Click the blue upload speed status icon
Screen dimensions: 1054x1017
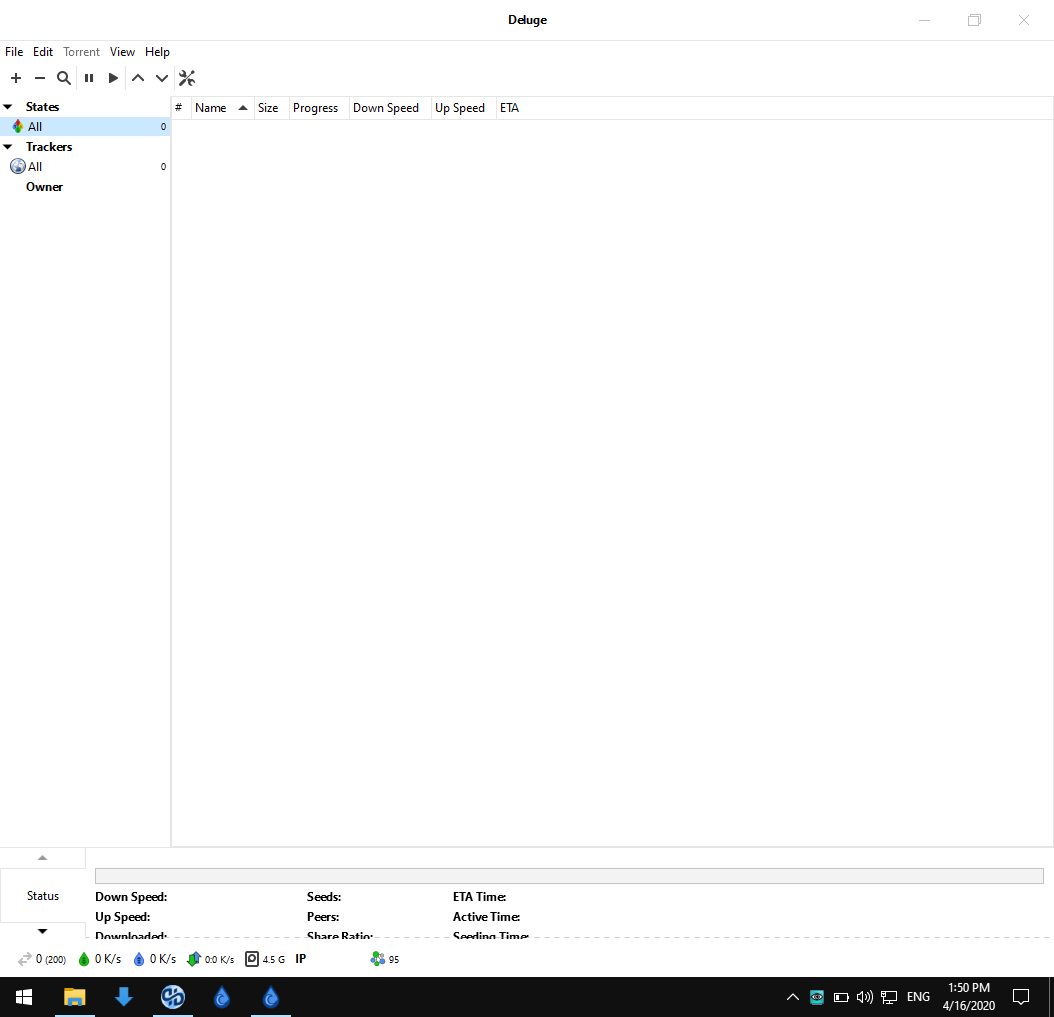pyautogui.click(x=139, y=959)
